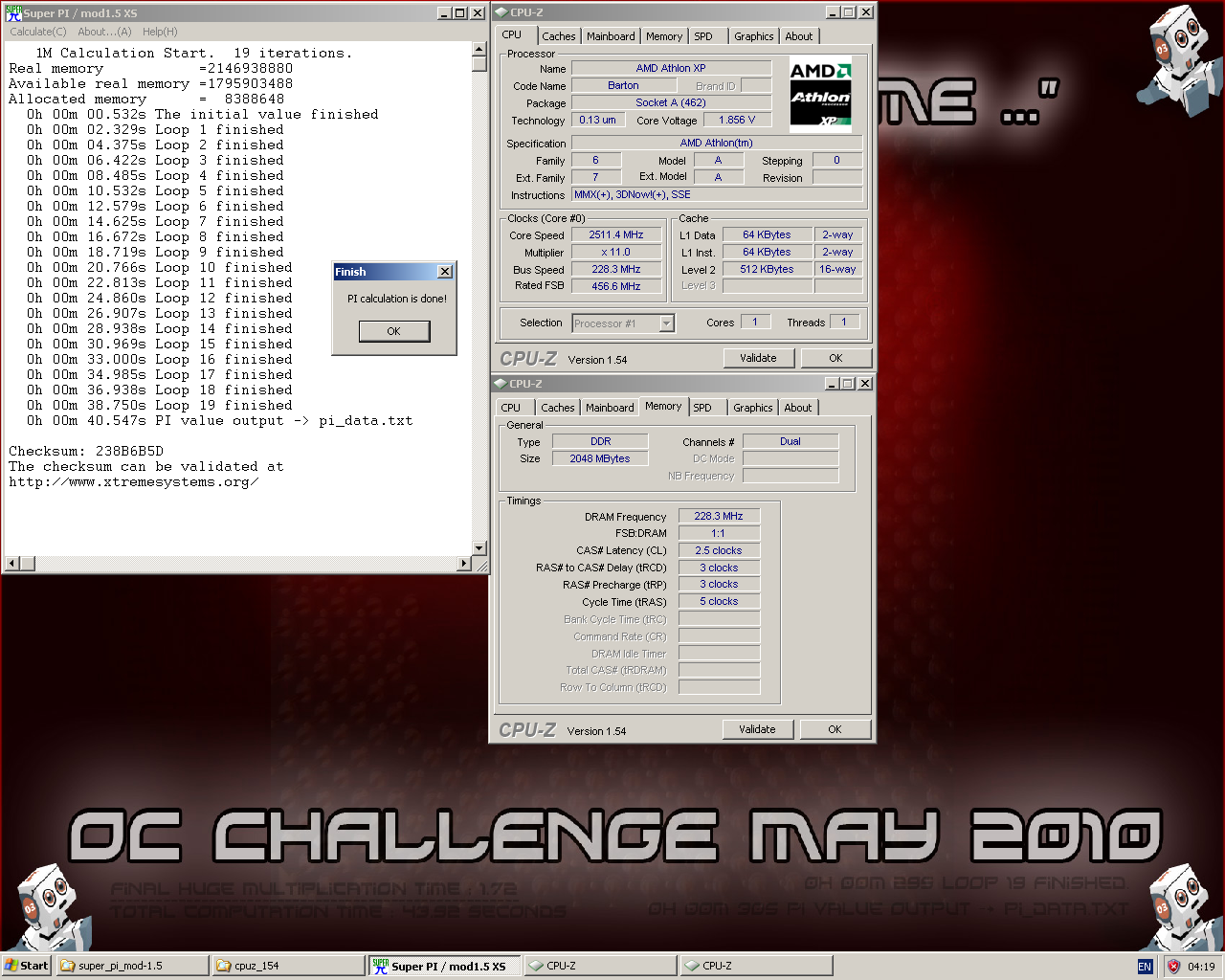Click OK in the Finish dialog
This screenshot has width=1225, height=980.
[394, 331]
